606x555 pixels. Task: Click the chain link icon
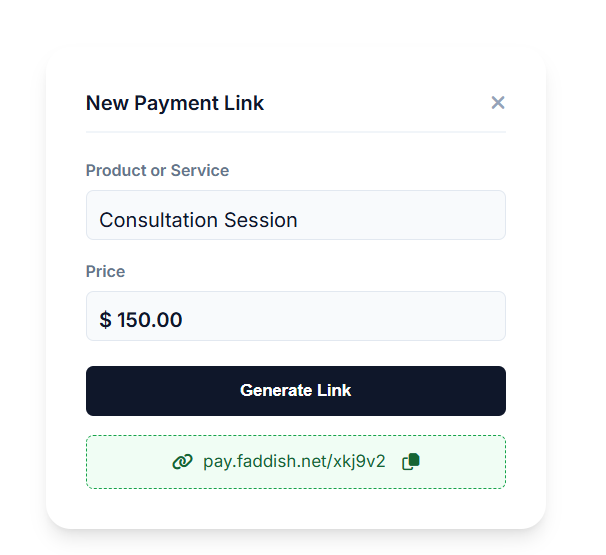[182, 462]
